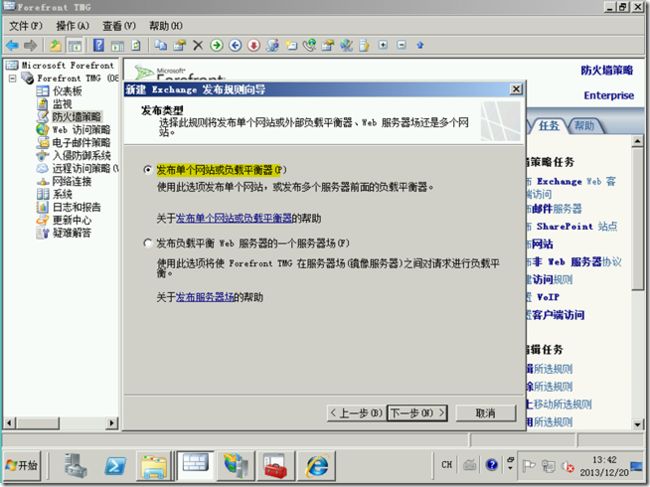Click tree pane horizontal scroll left arrow
Viewport: 650px width, 487px height.
coord(10,423)
